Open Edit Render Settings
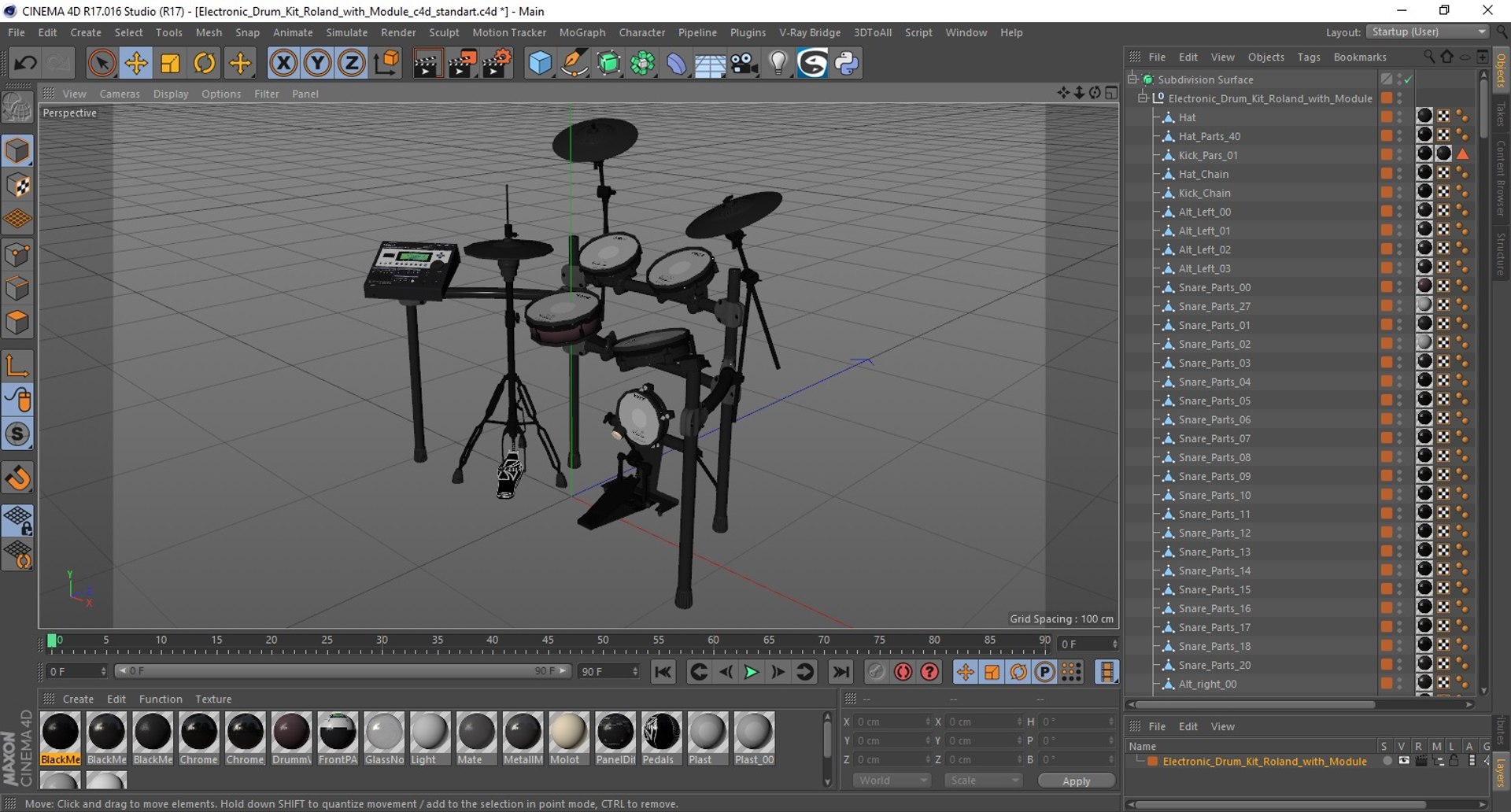The height and width of the screenshot is (812, 1511). tap(497, 63)
